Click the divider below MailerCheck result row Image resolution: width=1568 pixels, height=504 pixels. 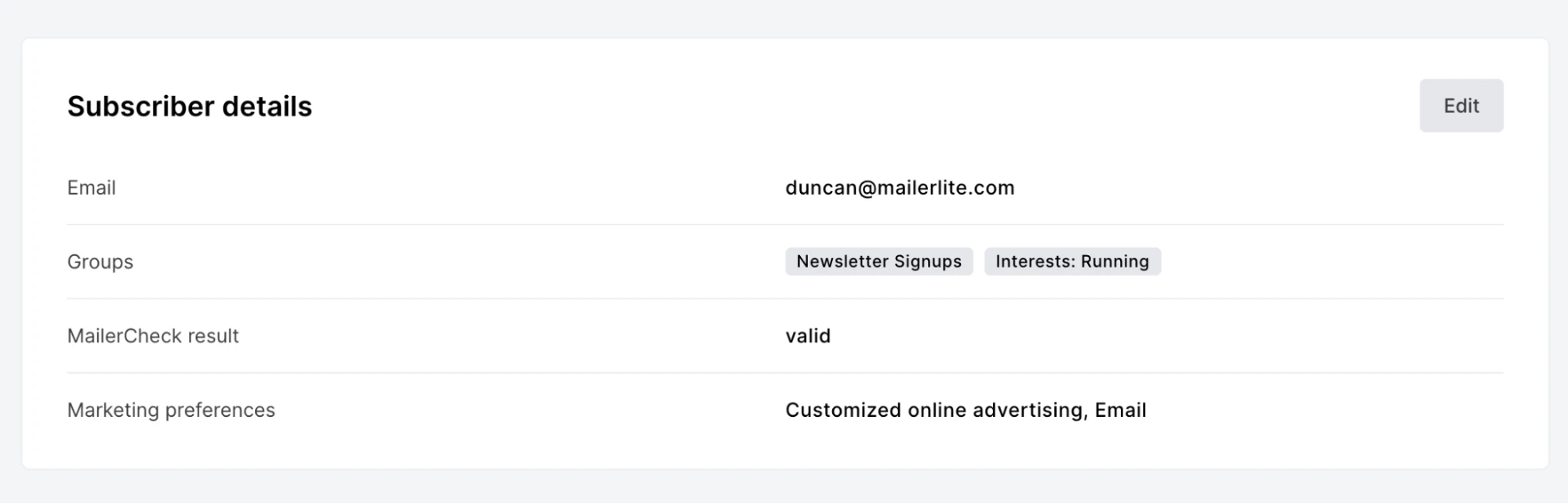[x=784, y=373]
